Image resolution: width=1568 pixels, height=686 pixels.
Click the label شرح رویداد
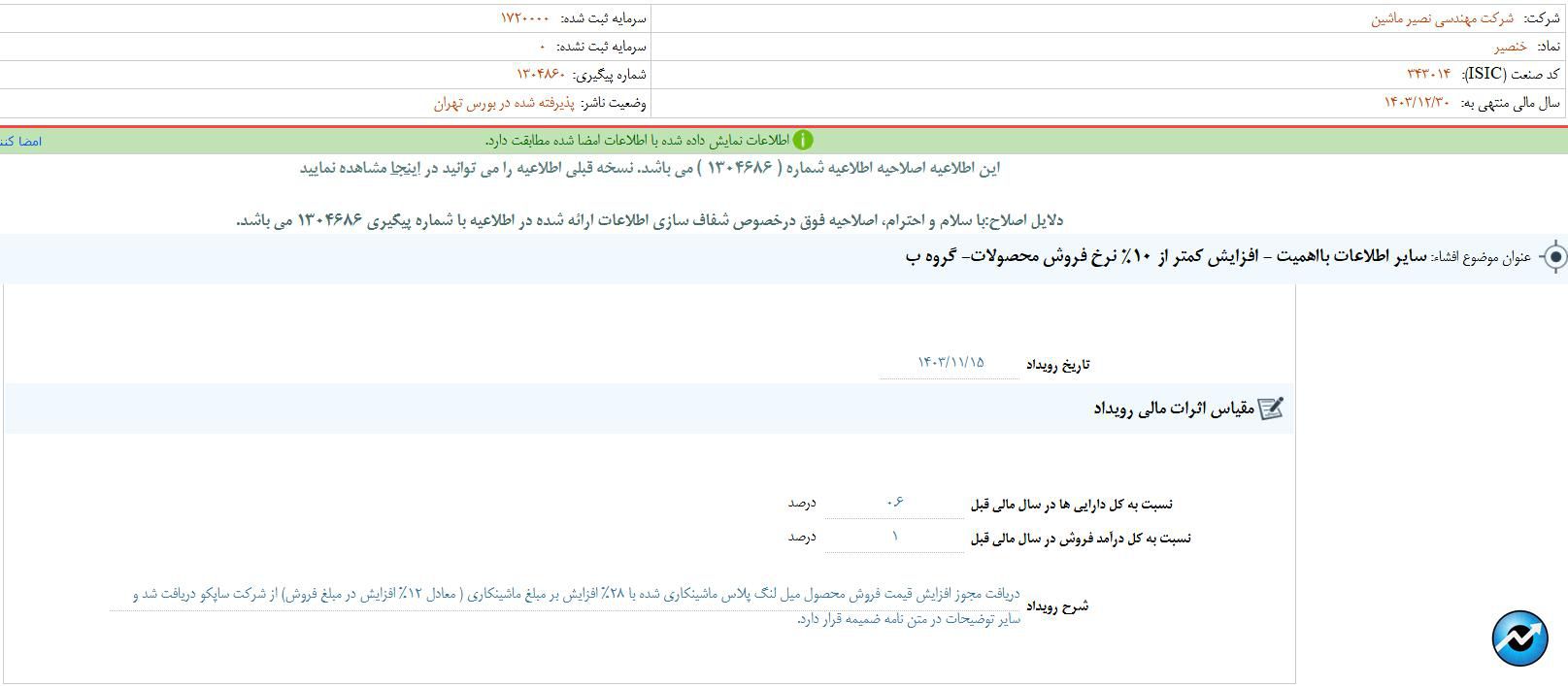[1058, 606]
